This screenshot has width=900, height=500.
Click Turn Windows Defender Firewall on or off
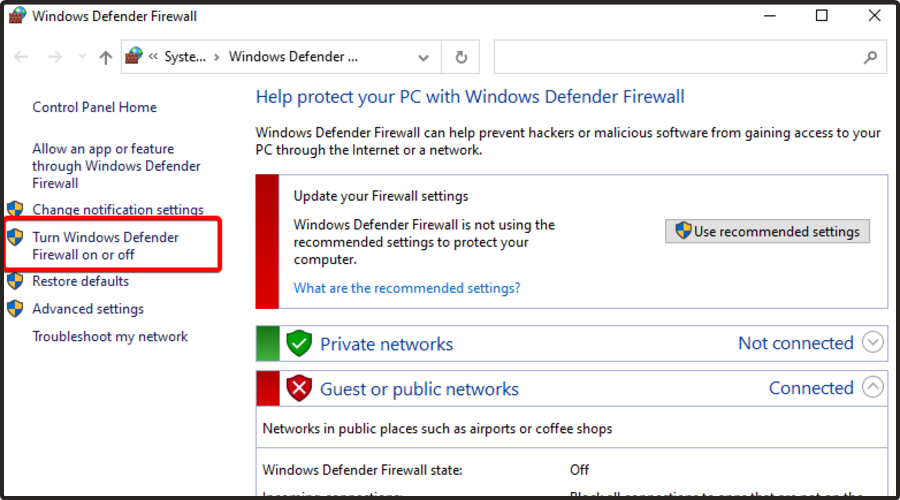[105, 246]
